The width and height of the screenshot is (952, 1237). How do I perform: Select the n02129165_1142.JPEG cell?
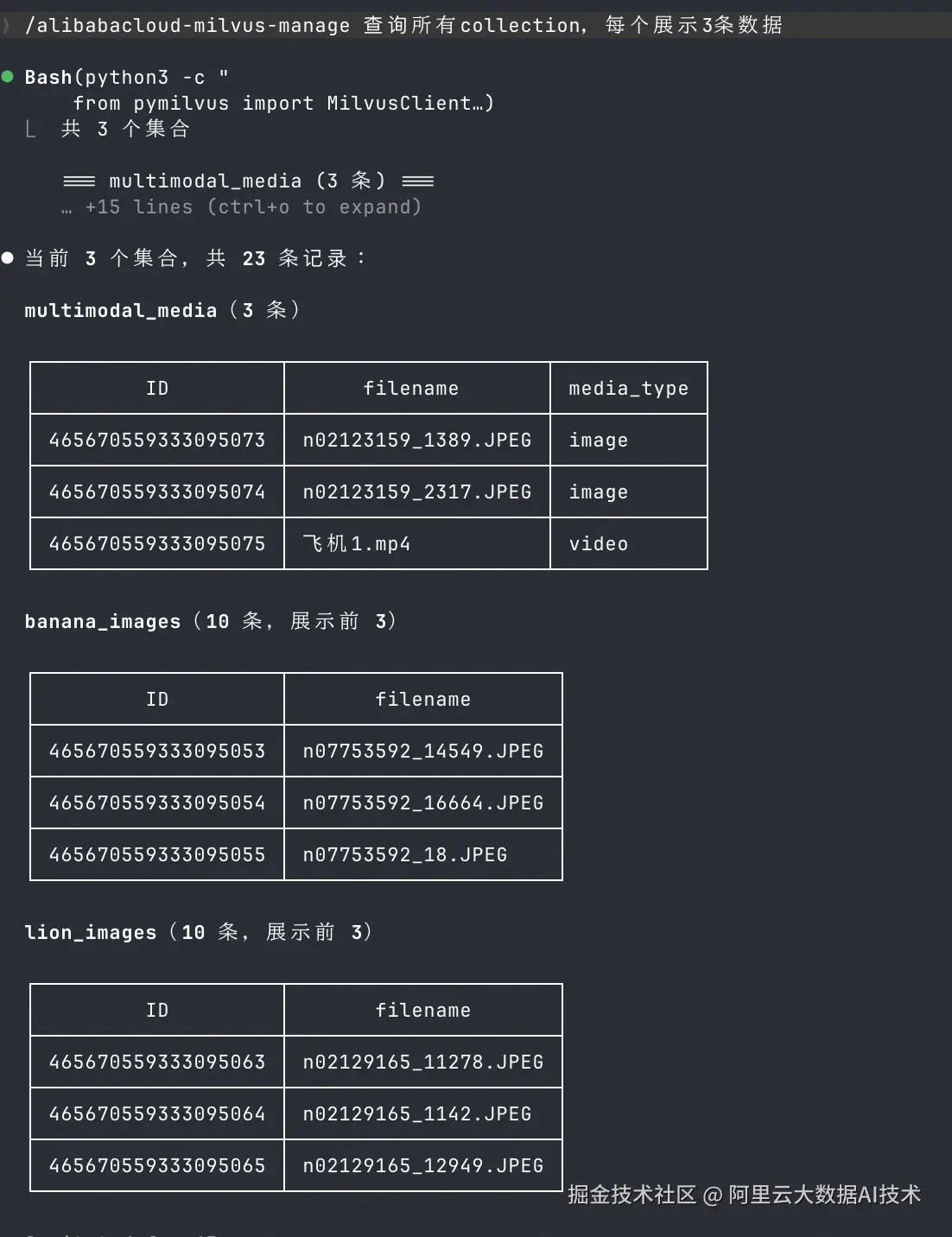pyautogui.click(x=423, y=1113)
